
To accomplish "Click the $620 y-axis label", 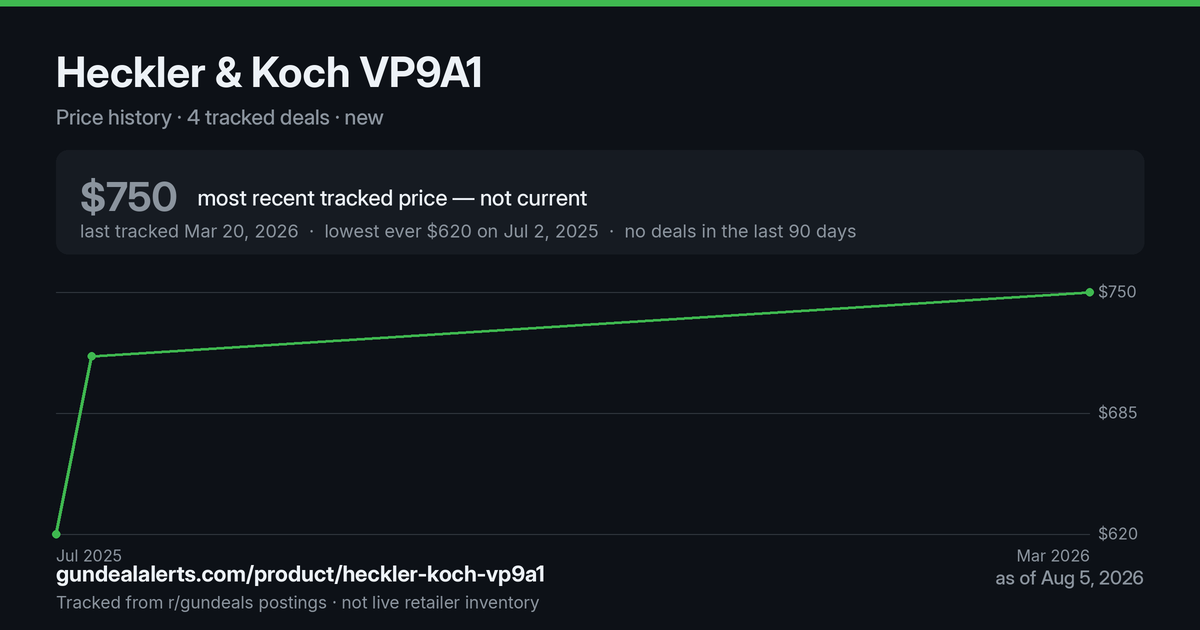I will [x=1117, y=534].
